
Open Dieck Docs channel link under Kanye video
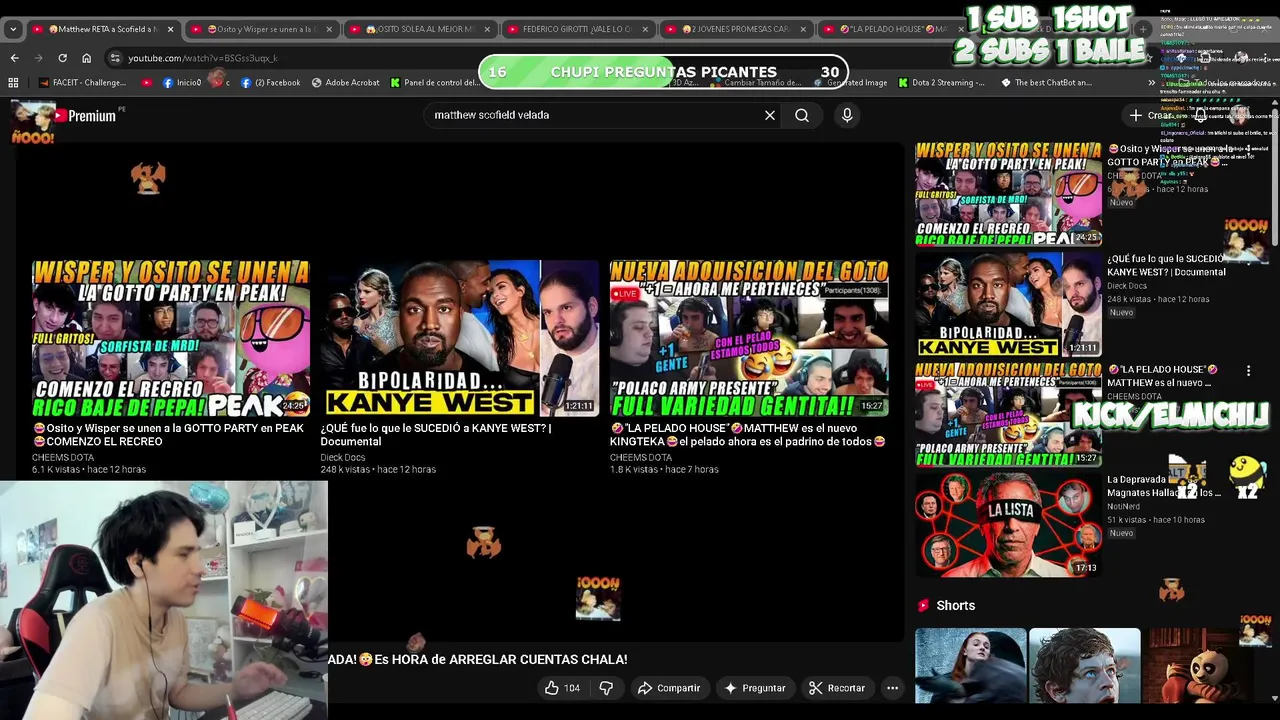(x=343, y=458)
